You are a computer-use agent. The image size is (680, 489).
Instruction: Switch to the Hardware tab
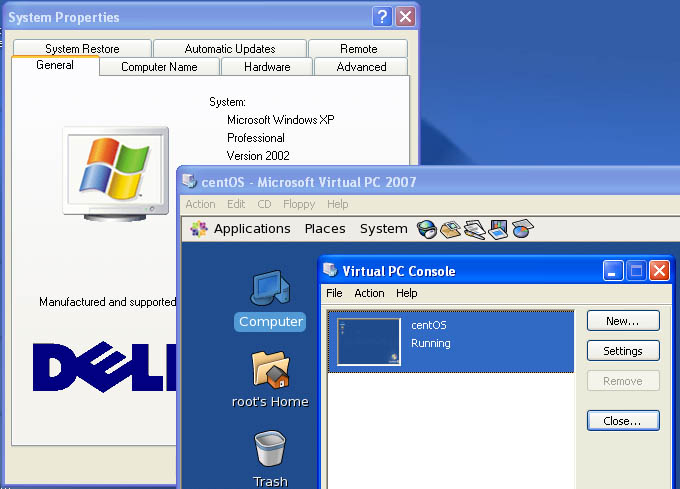pyautogui.click(x=267, y=67)
